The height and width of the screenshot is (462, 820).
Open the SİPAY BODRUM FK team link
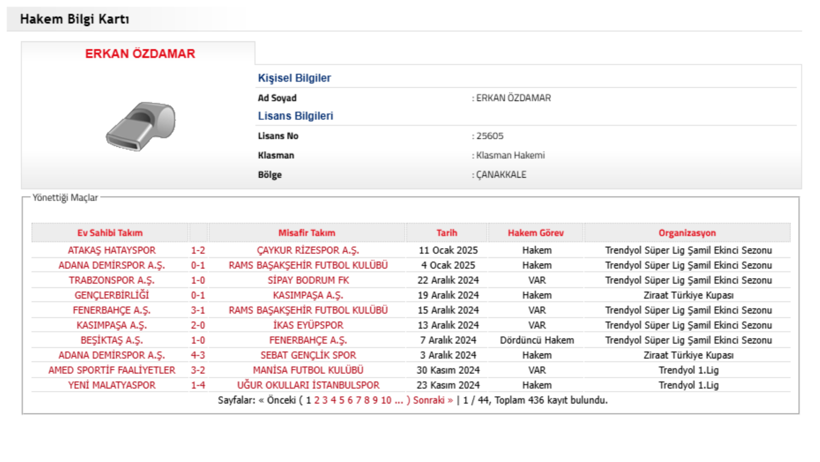307,280
